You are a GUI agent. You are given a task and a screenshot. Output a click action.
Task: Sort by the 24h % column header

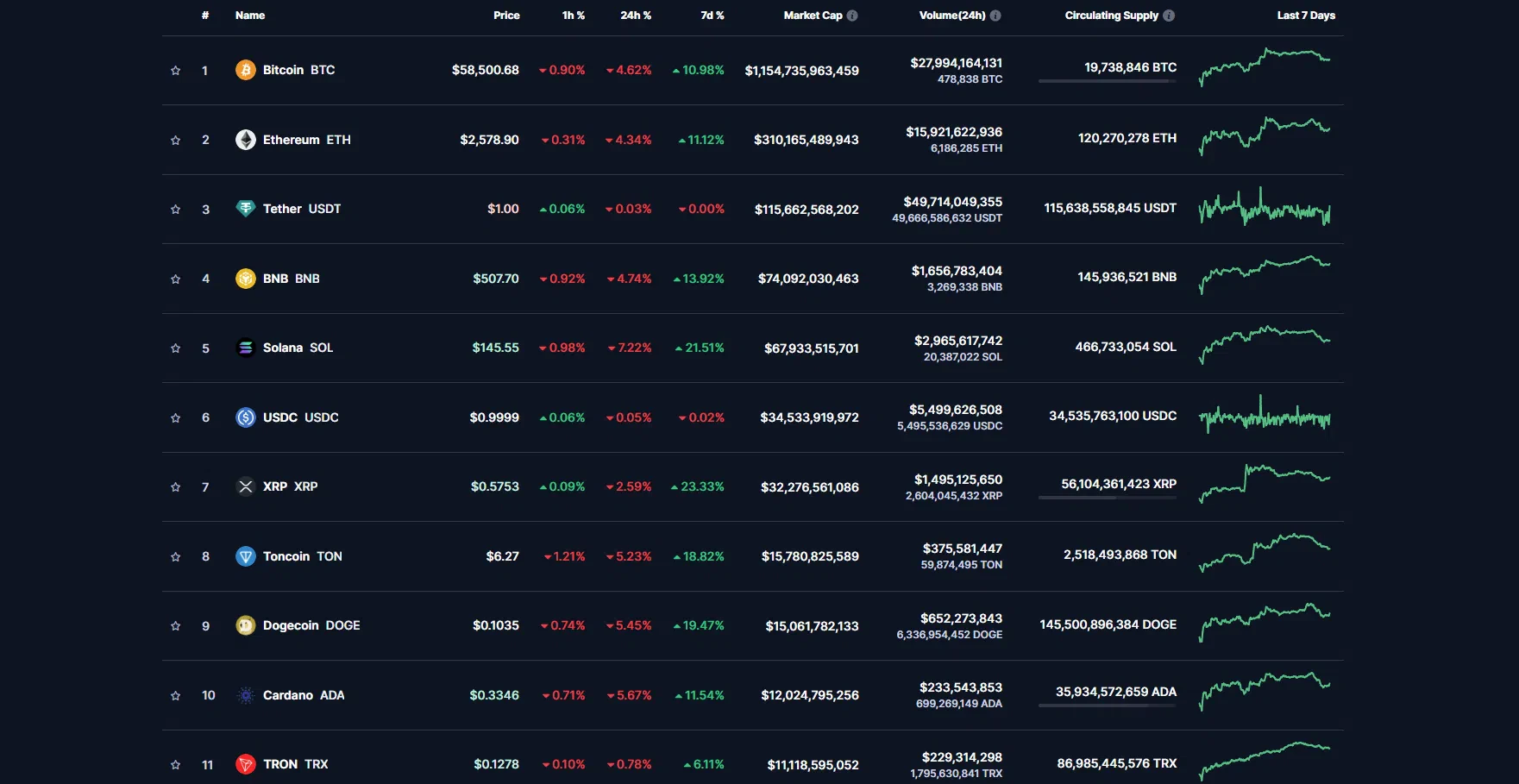[x=636, y=16]
